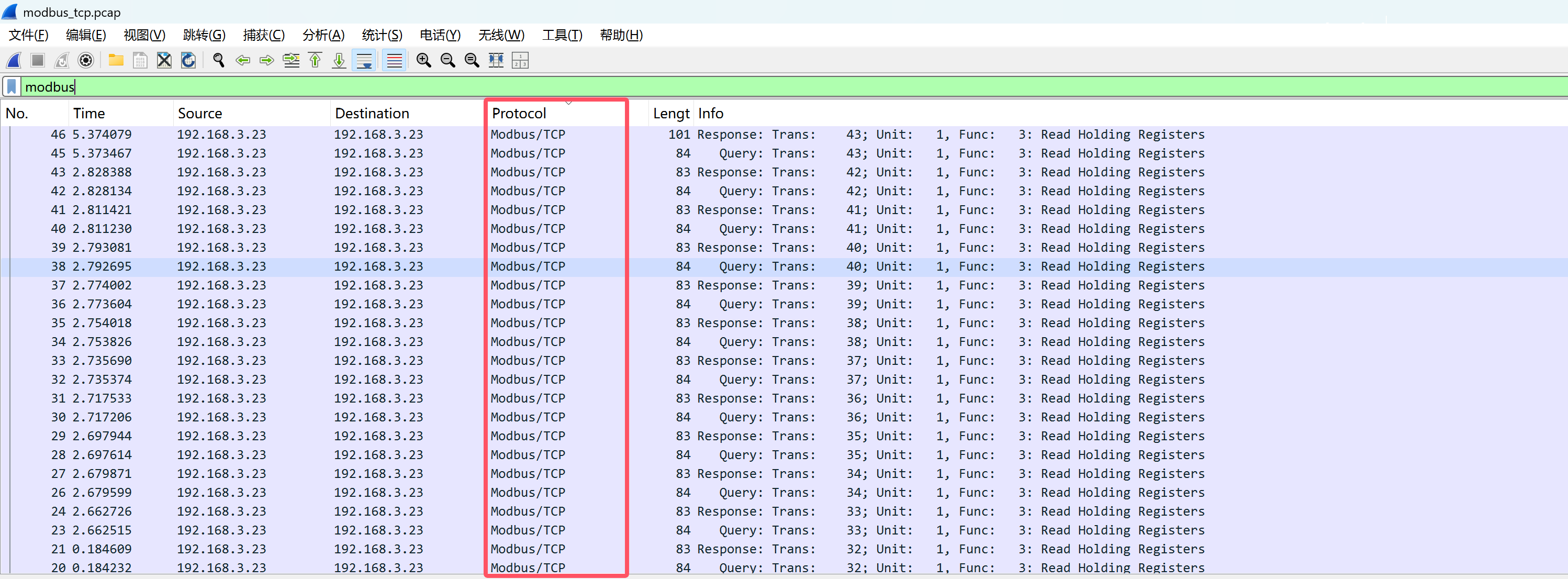Select packet 42 at time 2.828134
Image resolution: width=1568 pixels, height=579 pixels.
(x=784, y=191)
